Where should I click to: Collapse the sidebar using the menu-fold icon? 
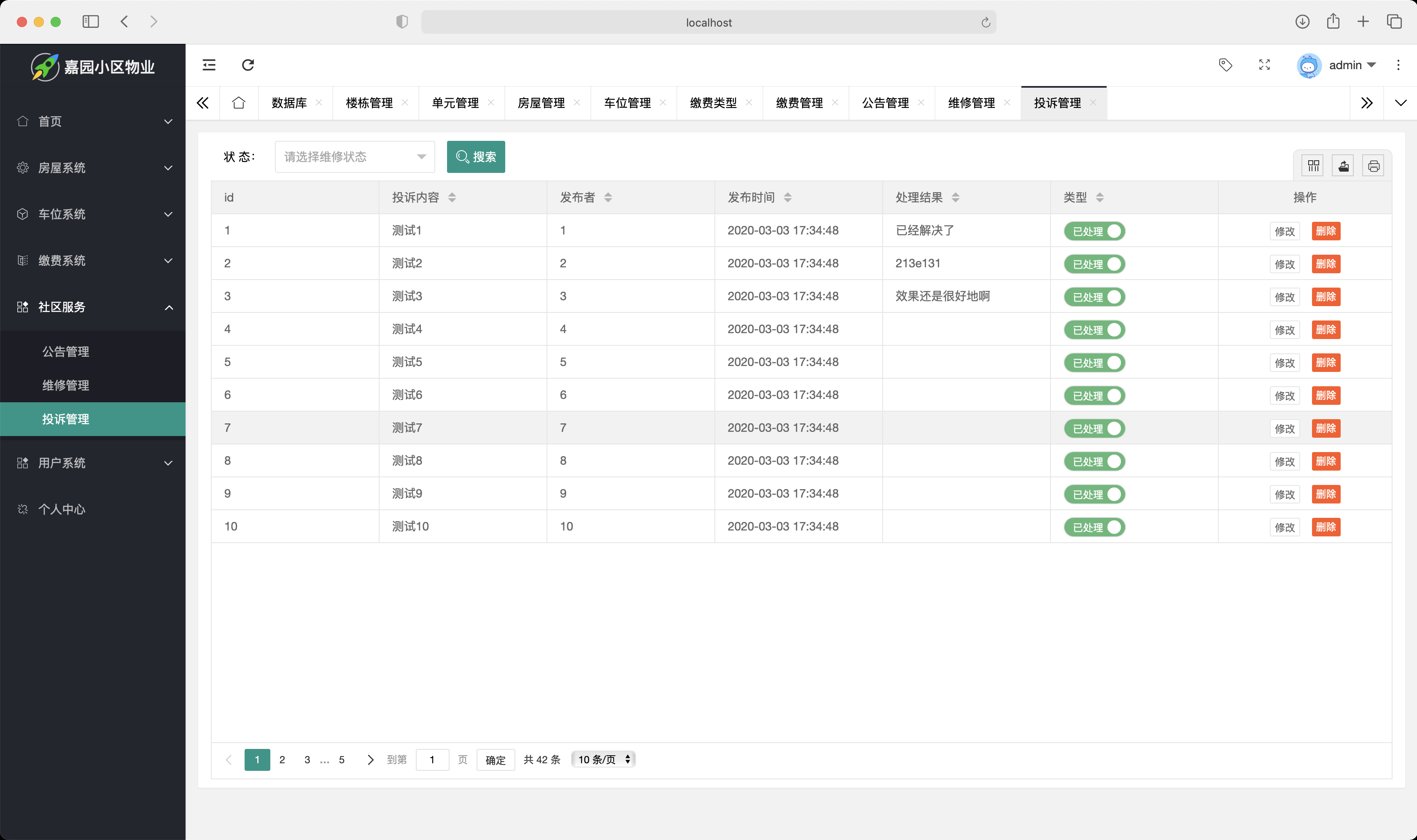(209, 65)
